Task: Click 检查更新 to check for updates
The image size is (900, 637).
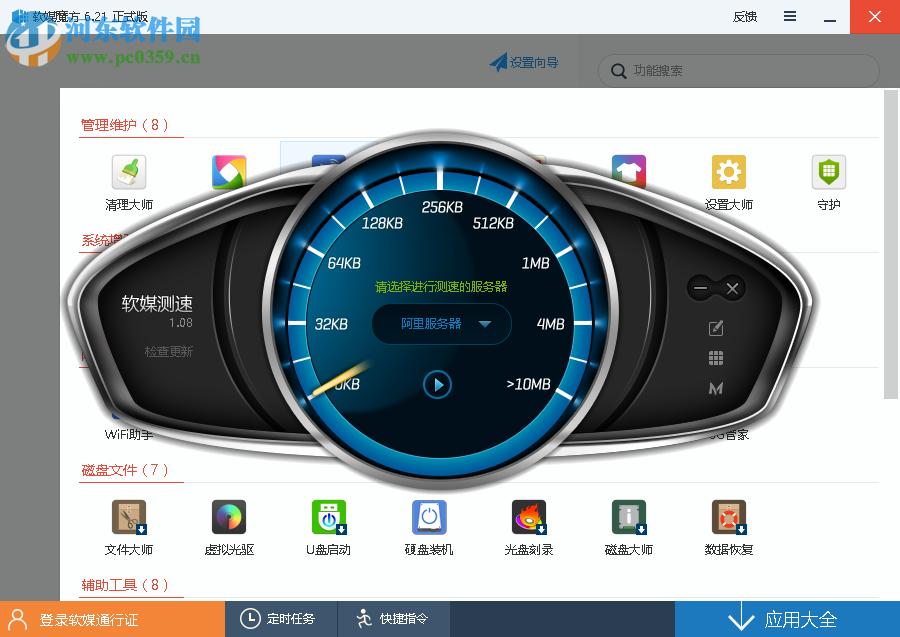Action: tap(168, 352)
